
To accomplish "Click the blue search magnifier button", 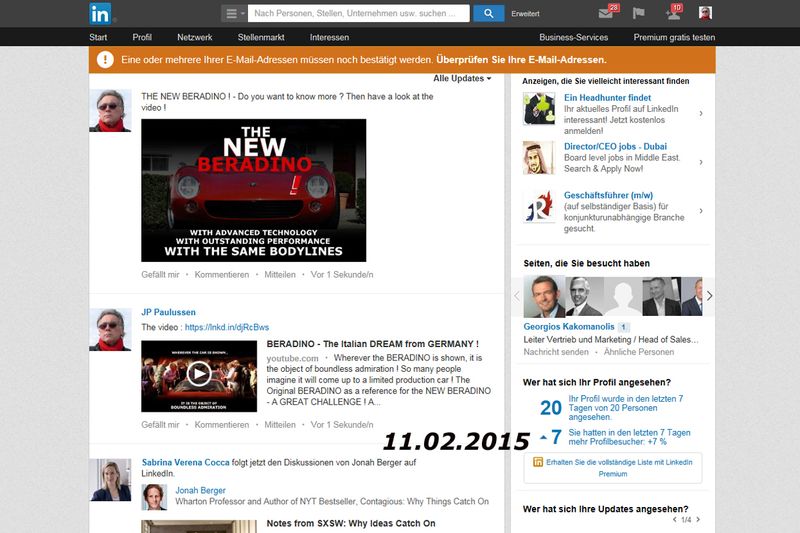I will point(488,14).
